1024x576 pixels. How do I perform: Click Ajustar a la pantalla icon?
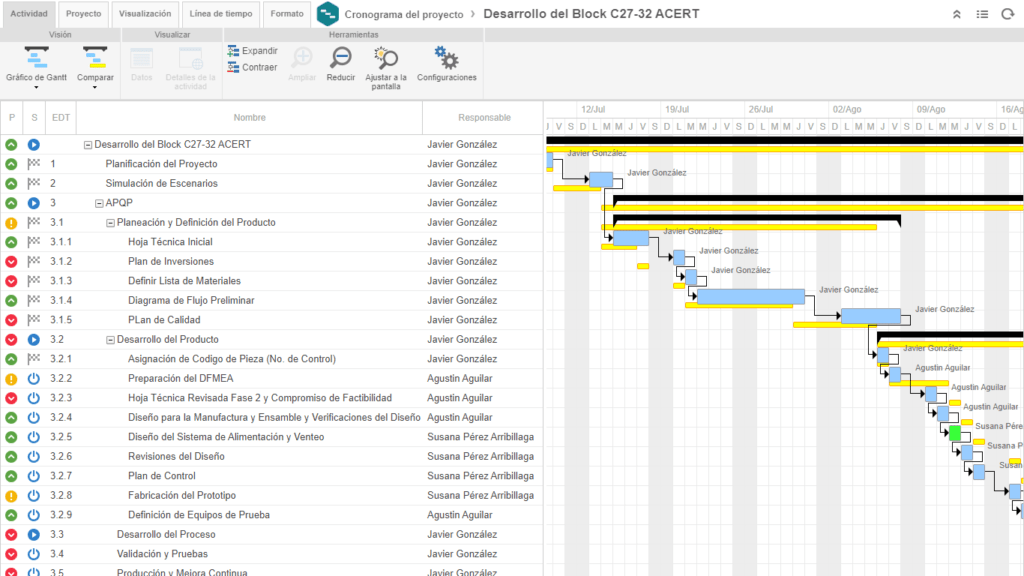[x=385, y=58]
